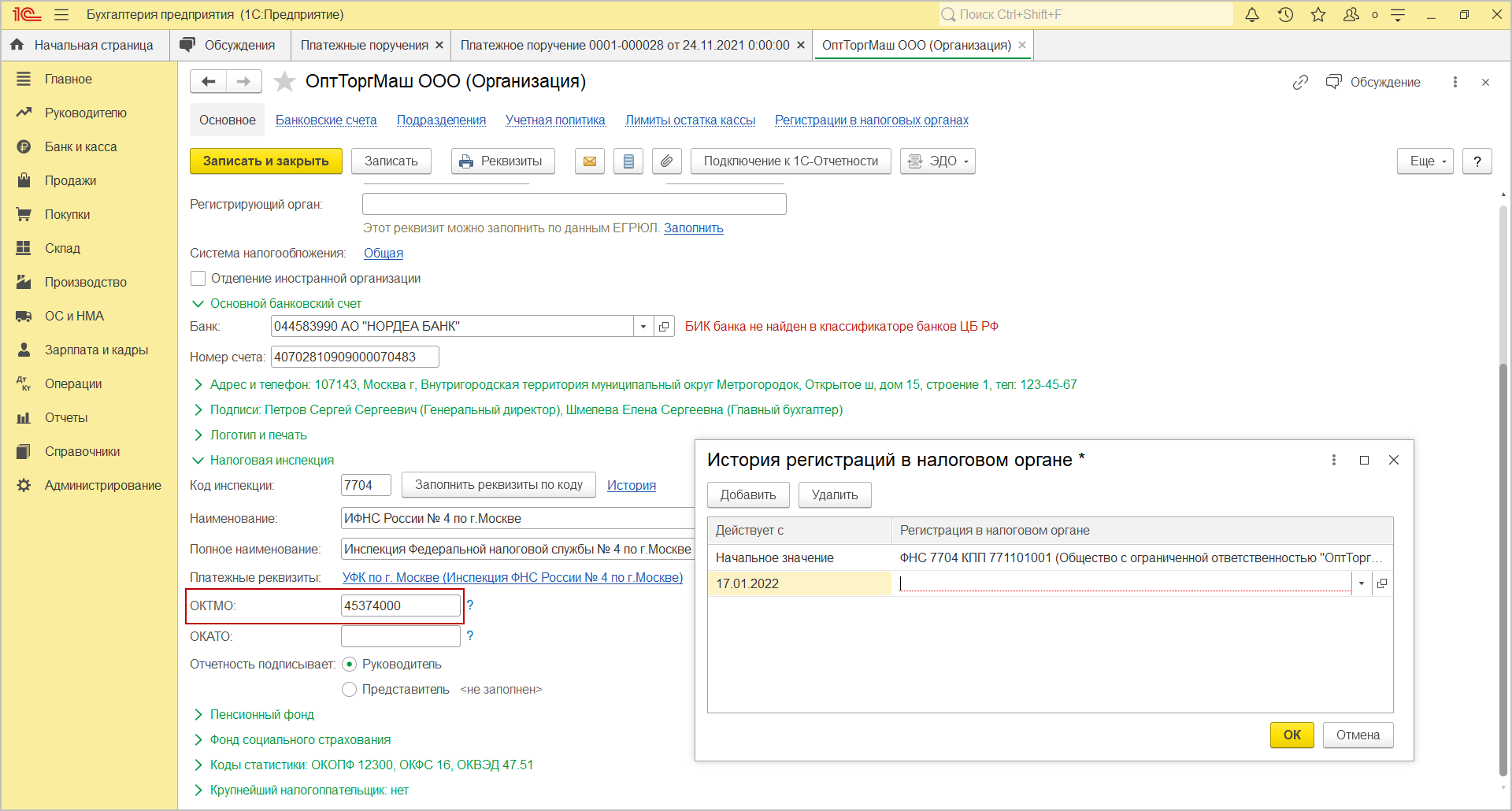The width and height of the screenshot is (1512, 811).
Task: Select the Представитель radio option
Action: [350, 689]
